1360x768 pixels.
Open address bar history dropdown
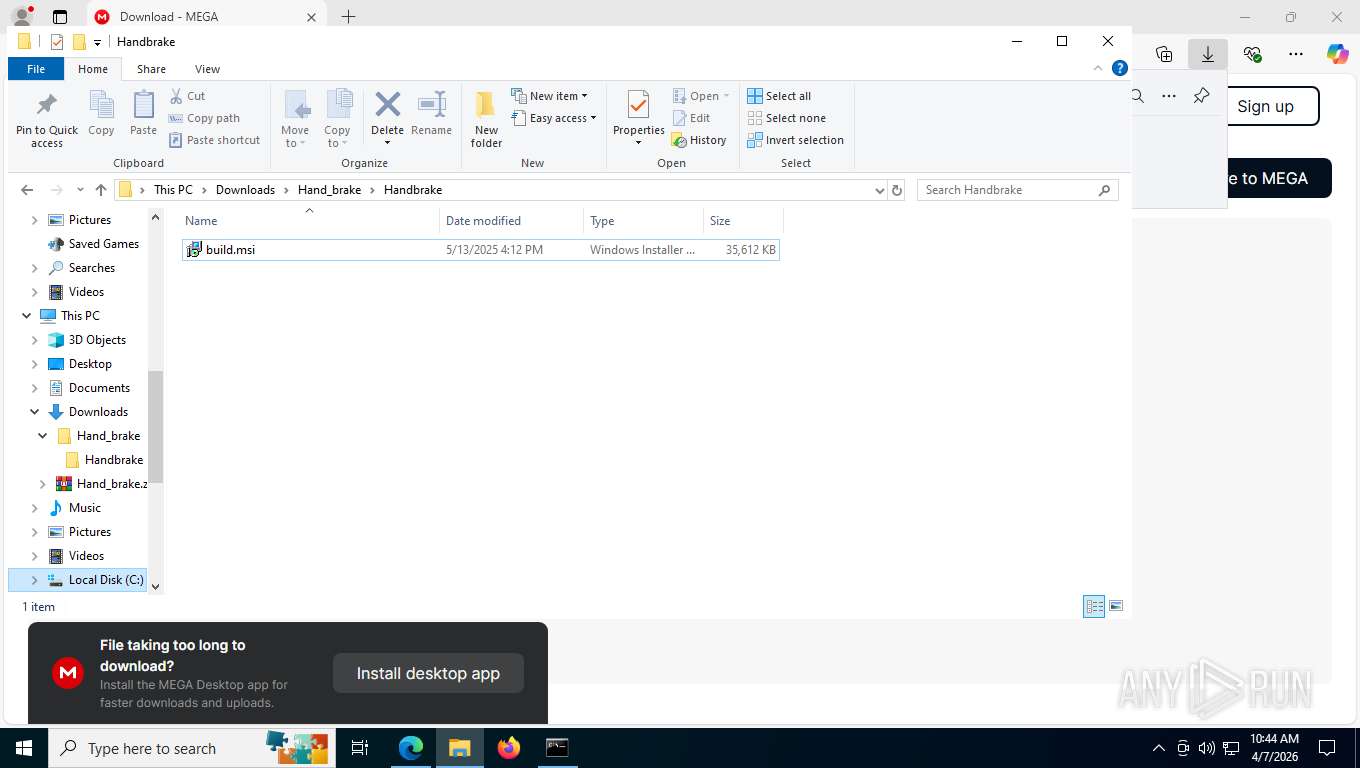880,190
